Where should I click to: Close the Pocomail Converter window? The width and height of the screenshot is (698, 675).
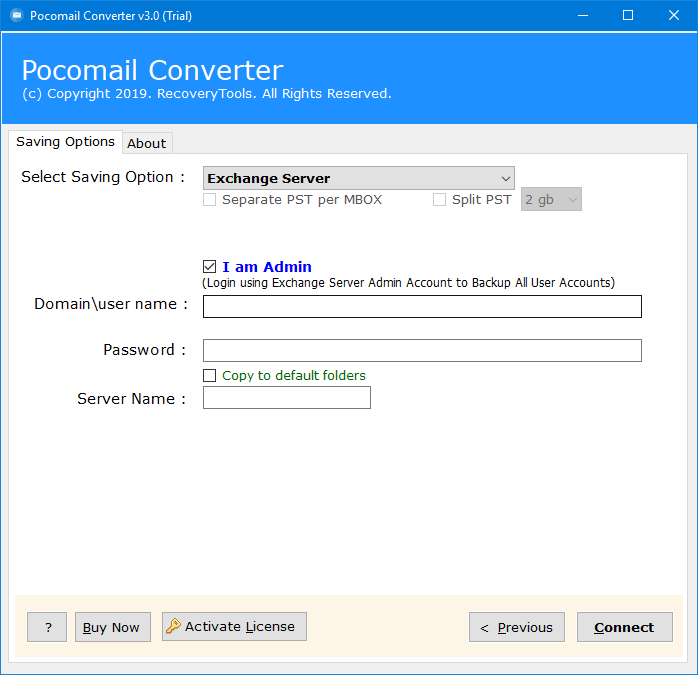[674, 16]
